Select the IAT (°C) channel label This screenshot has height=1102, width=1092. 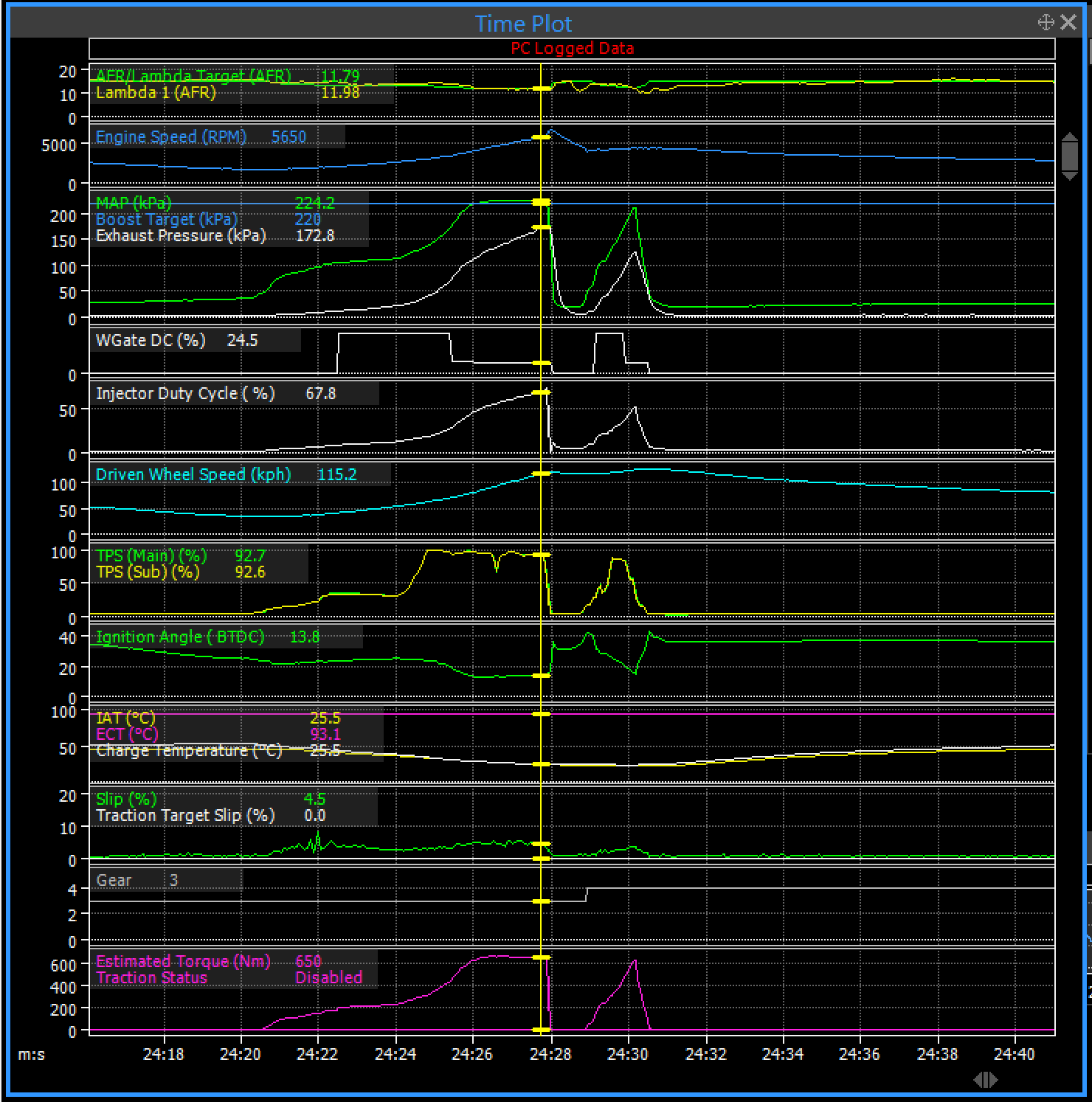[125, 718]
